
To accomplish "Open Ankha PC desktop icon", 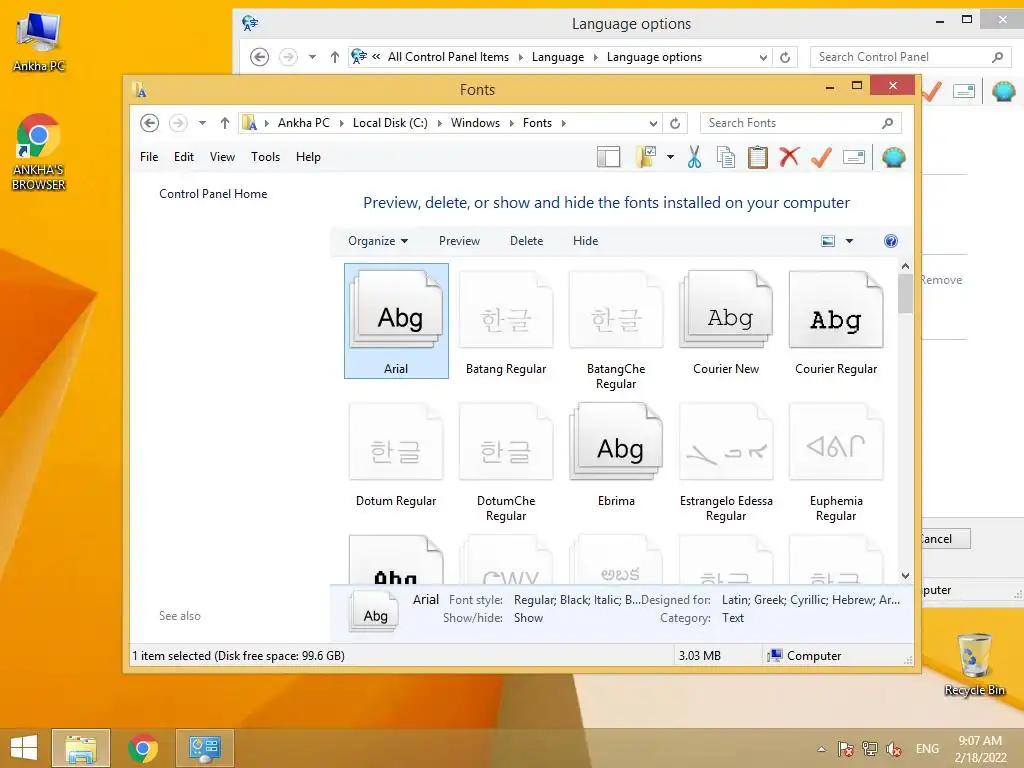I will (39, 42).
